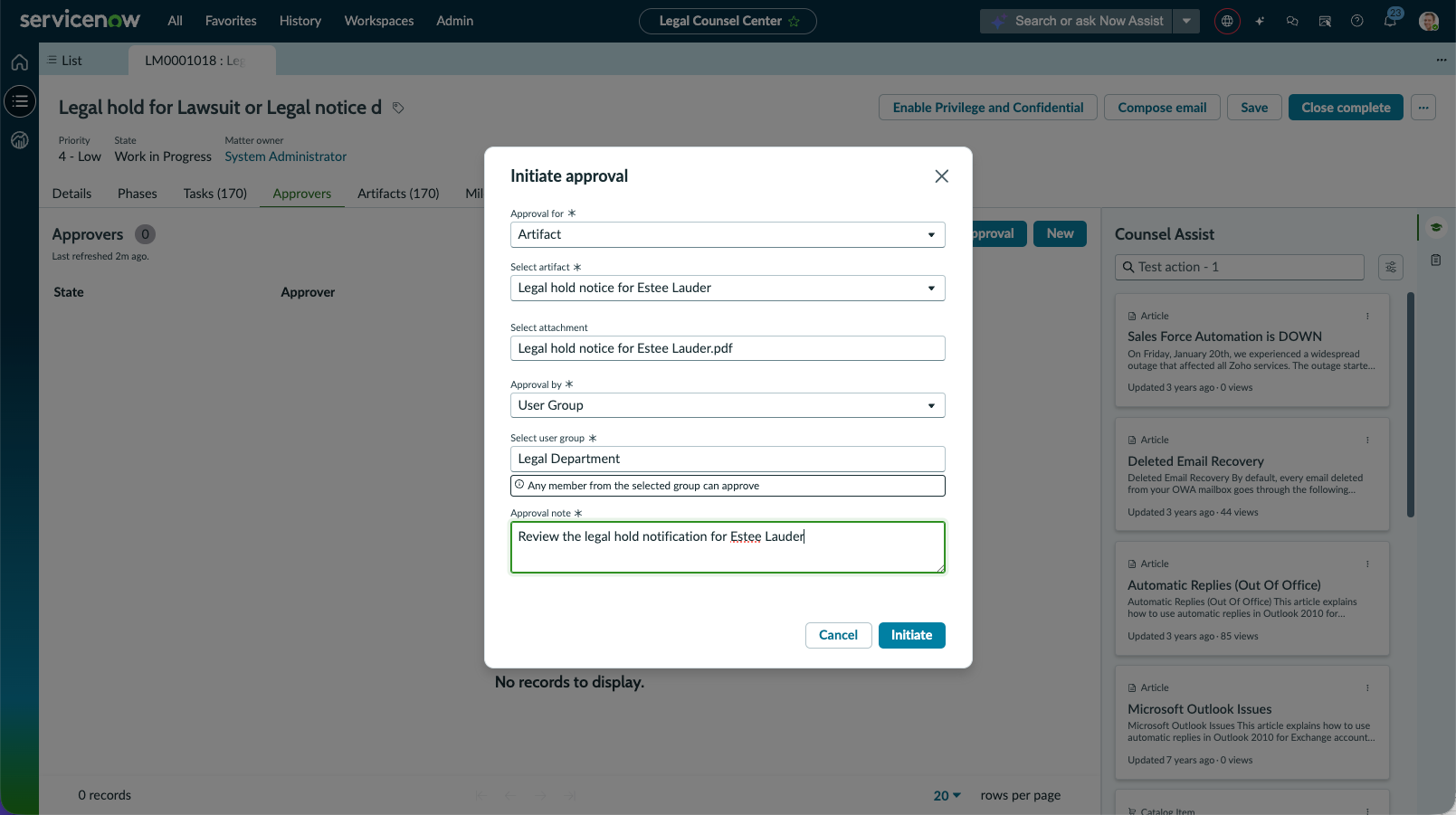The width and height of the screenshot is (1456, 815).
Task: Click the Approval note text area
Action: coord(728,547)
